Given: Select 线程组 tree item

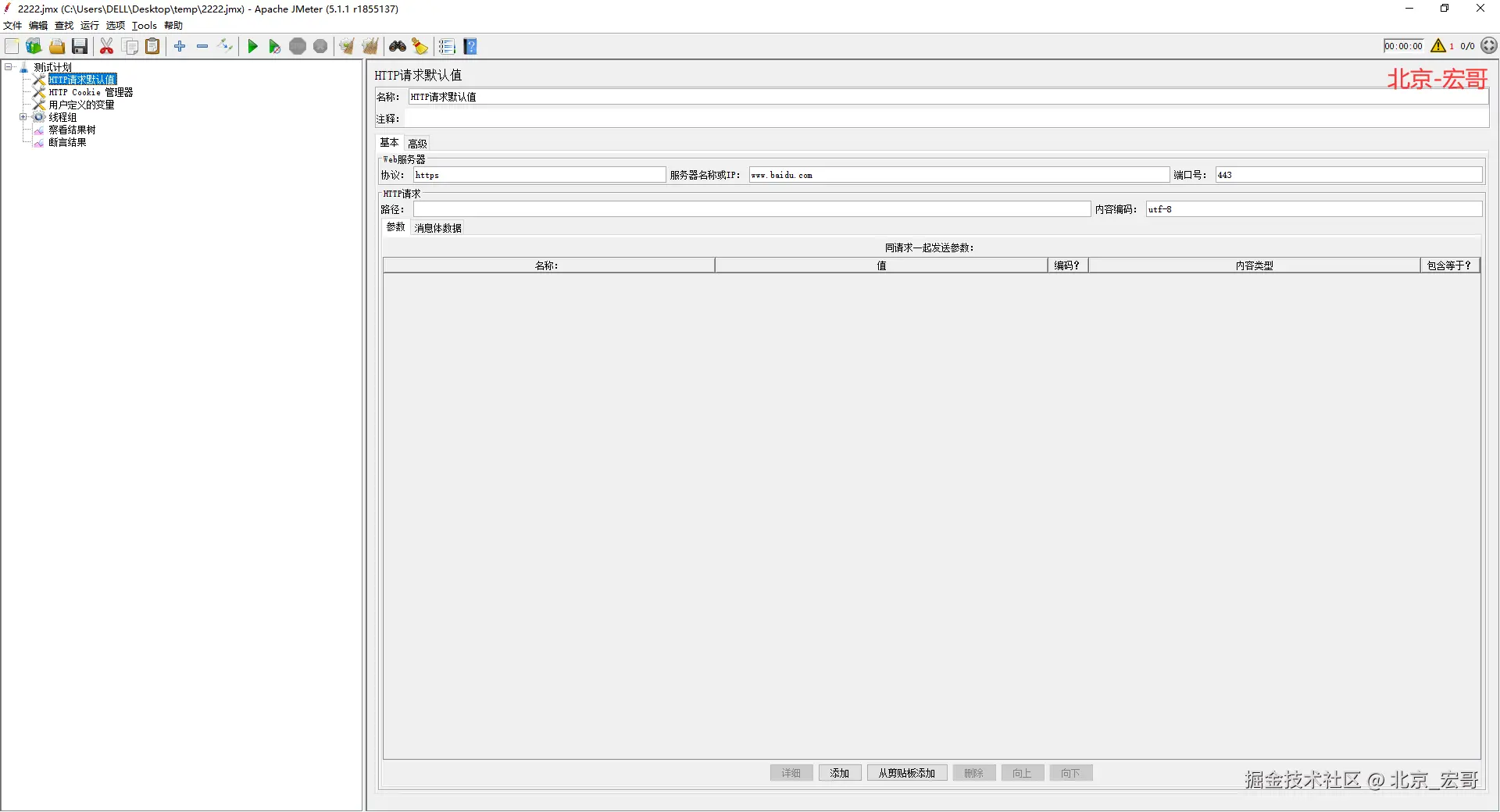Looking at the screenshot, I should point(62,117).
